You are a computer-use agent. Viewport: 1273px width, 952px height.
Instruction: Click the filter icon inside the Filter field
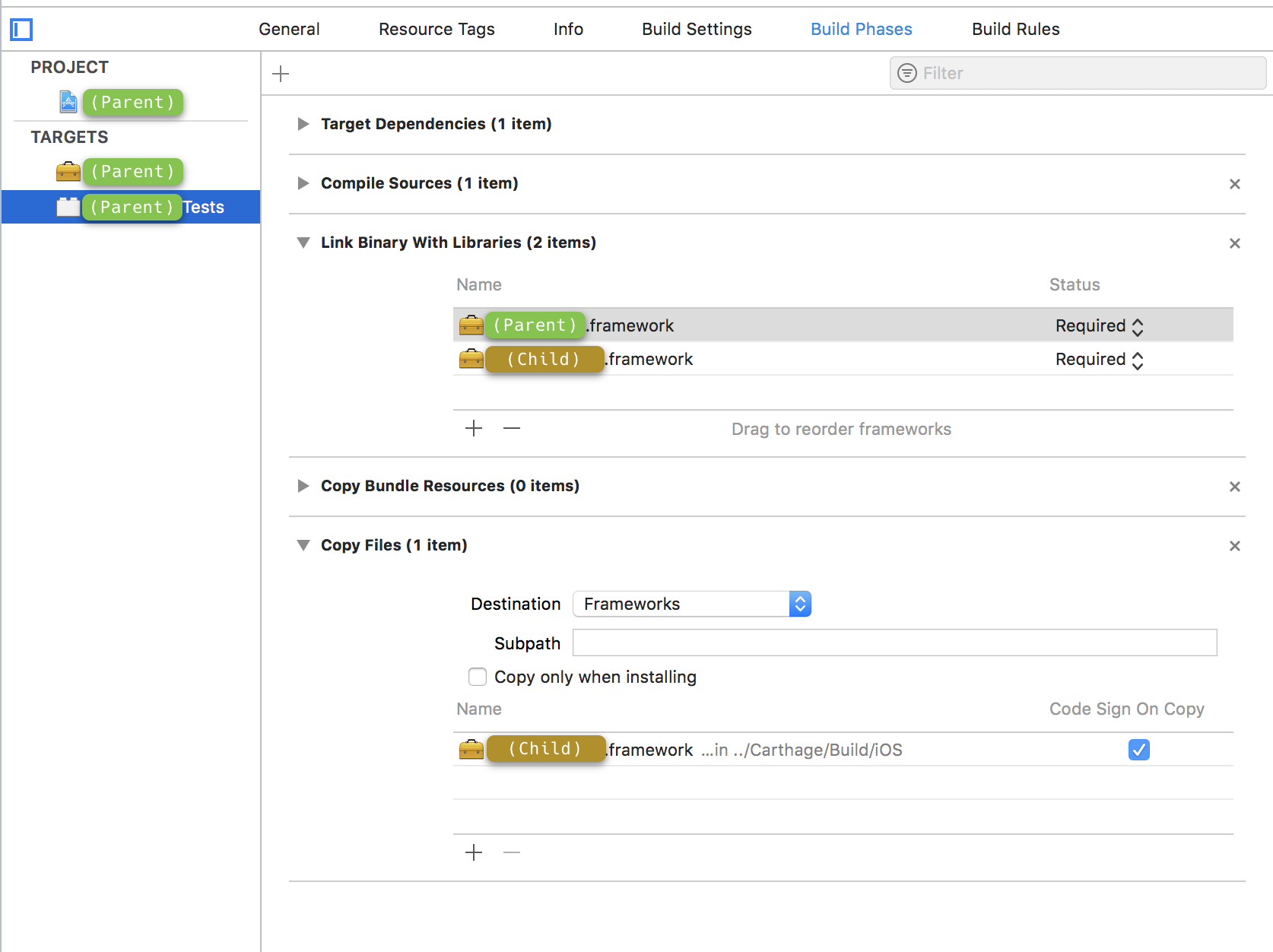[907, 73]
